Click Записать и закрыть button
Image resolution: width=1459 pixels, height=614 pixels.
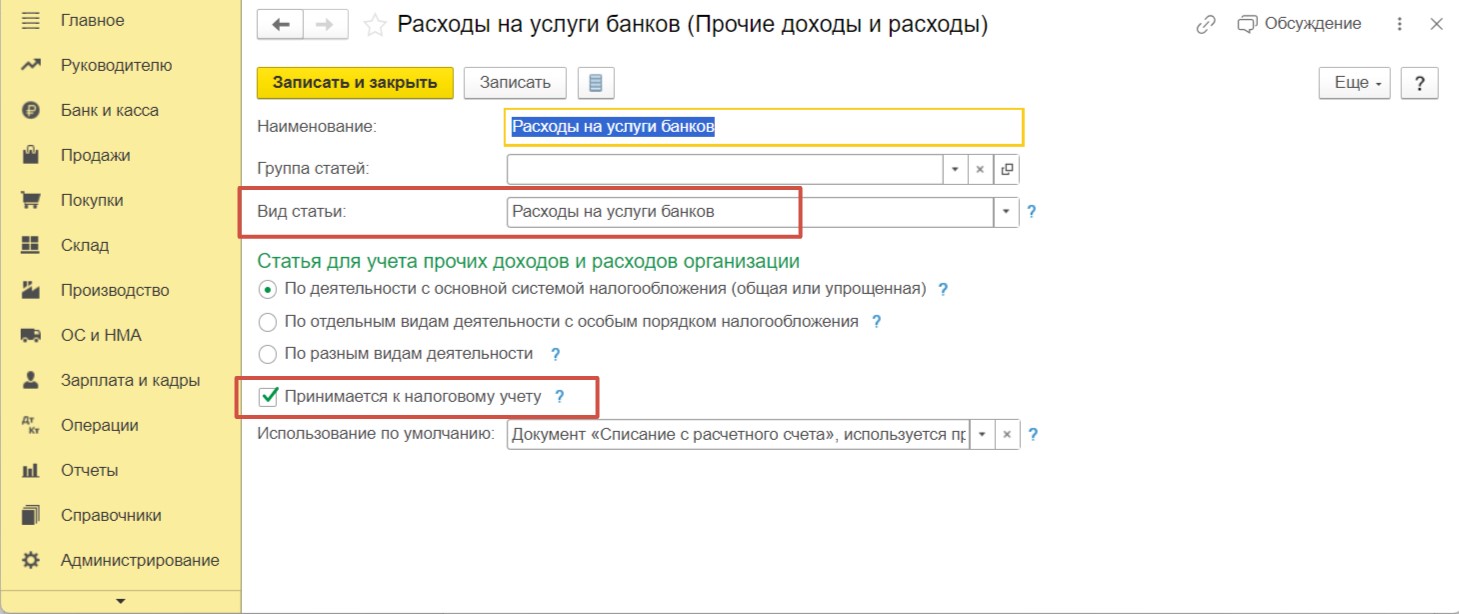[355, 83]
